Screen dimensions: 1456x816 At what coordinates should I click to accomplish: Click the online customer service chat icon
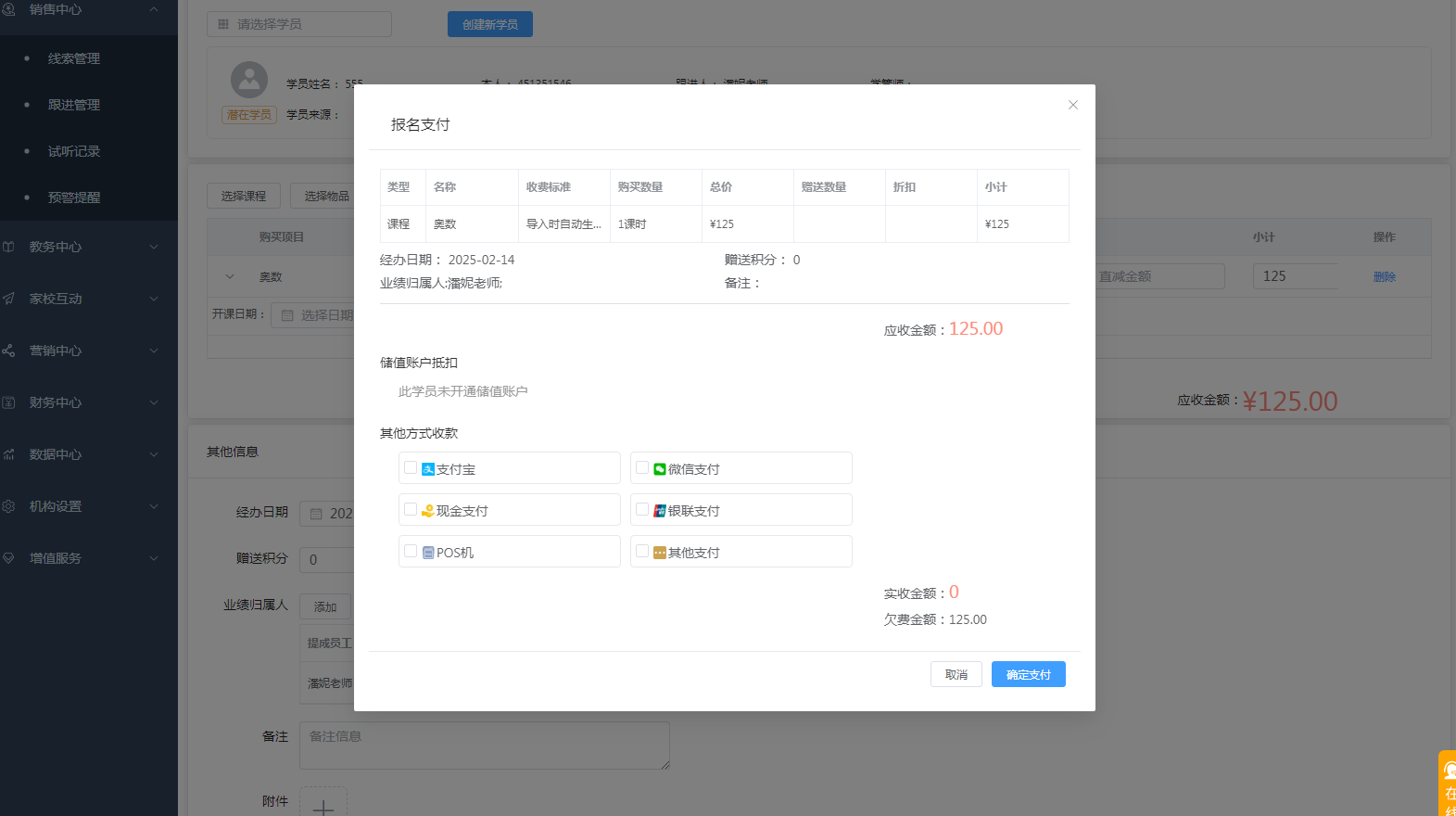(x=1450, y=771)
